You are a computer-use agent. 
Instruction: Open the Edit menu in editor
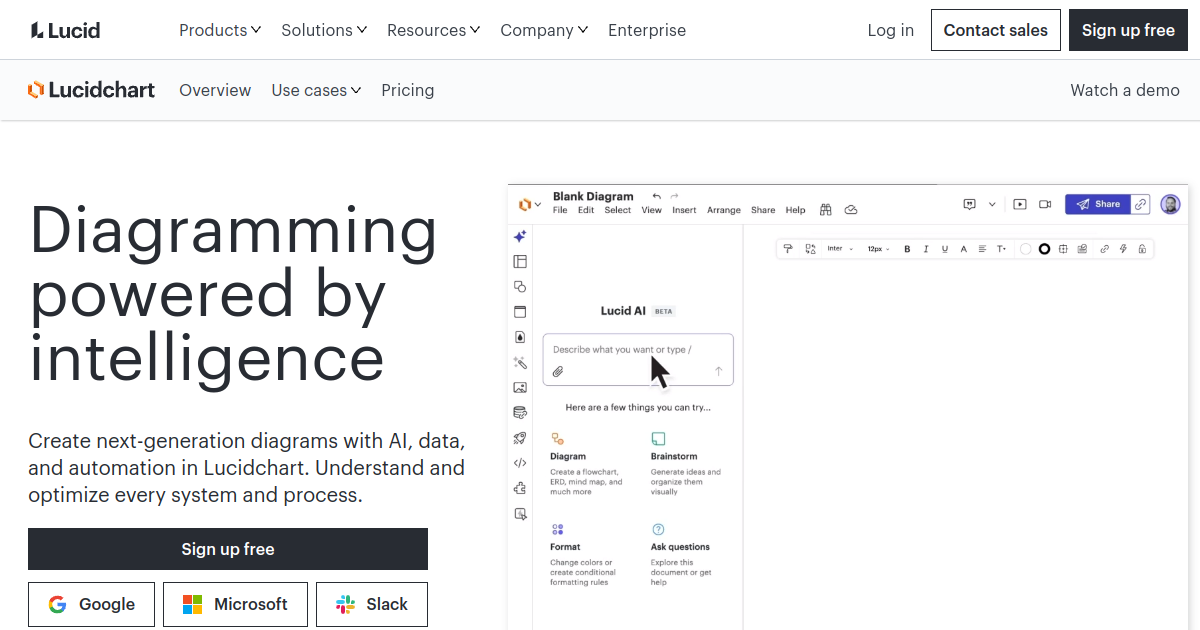586,210
